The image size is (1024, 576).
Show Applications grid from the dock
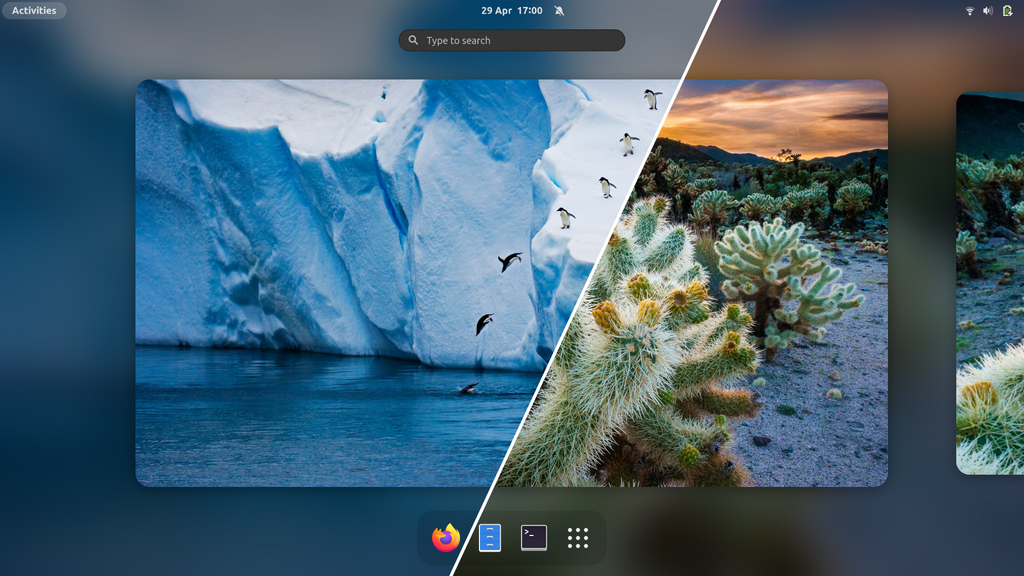click(x=578, y=538)
